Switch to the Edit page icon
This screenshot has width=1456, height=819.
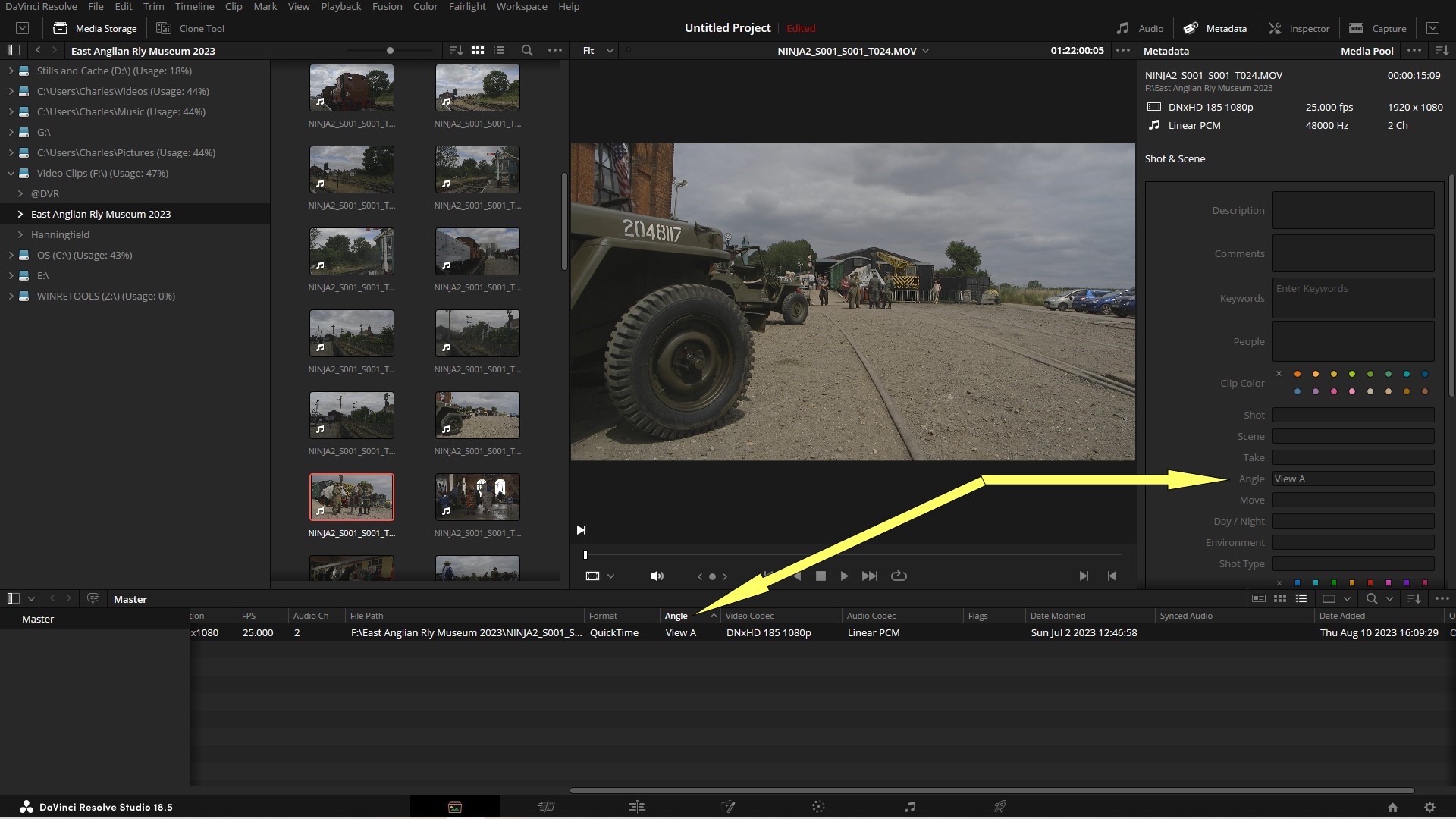tap(637, 807)
